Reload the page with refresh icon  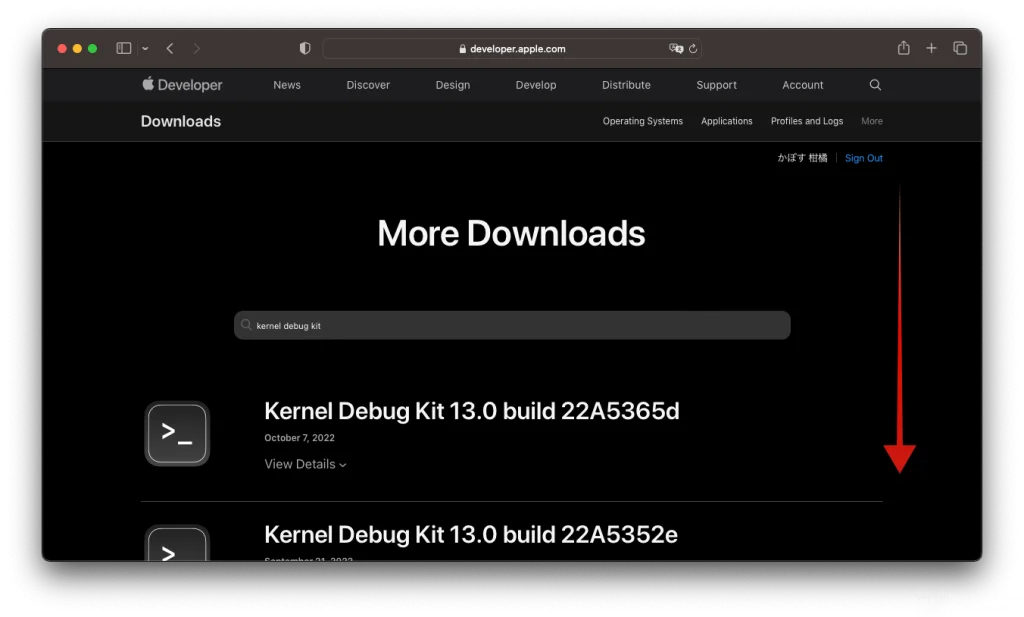[x=693, y=48]
